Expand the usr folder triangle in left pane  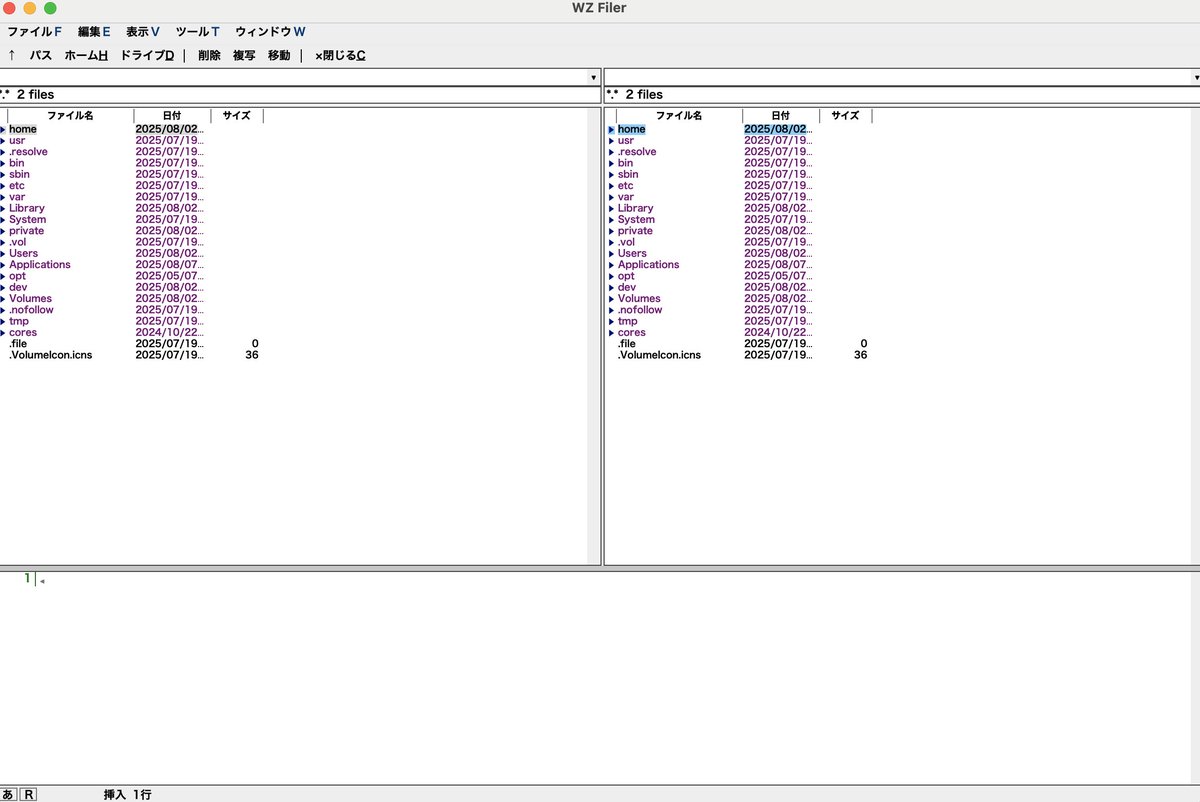click(x=3, y=141)
